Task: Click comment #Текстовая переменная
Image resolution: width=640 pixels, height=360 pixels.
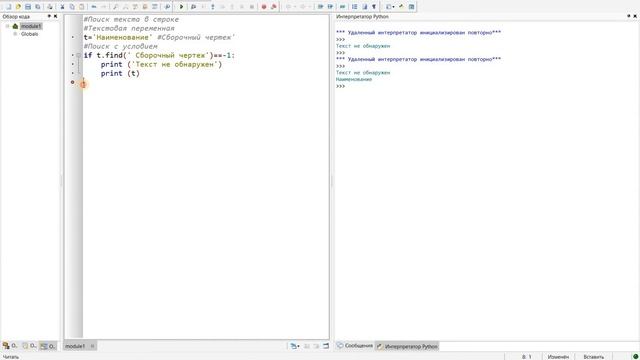Action: 129,29
